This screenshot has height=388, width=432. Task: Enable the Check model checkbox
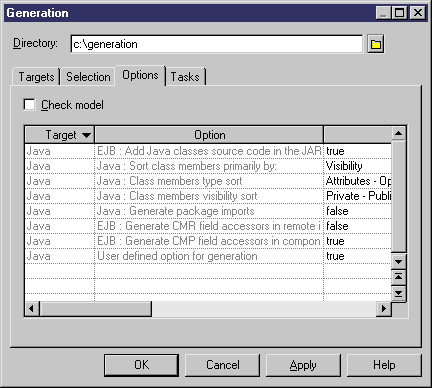coord(29,104)
